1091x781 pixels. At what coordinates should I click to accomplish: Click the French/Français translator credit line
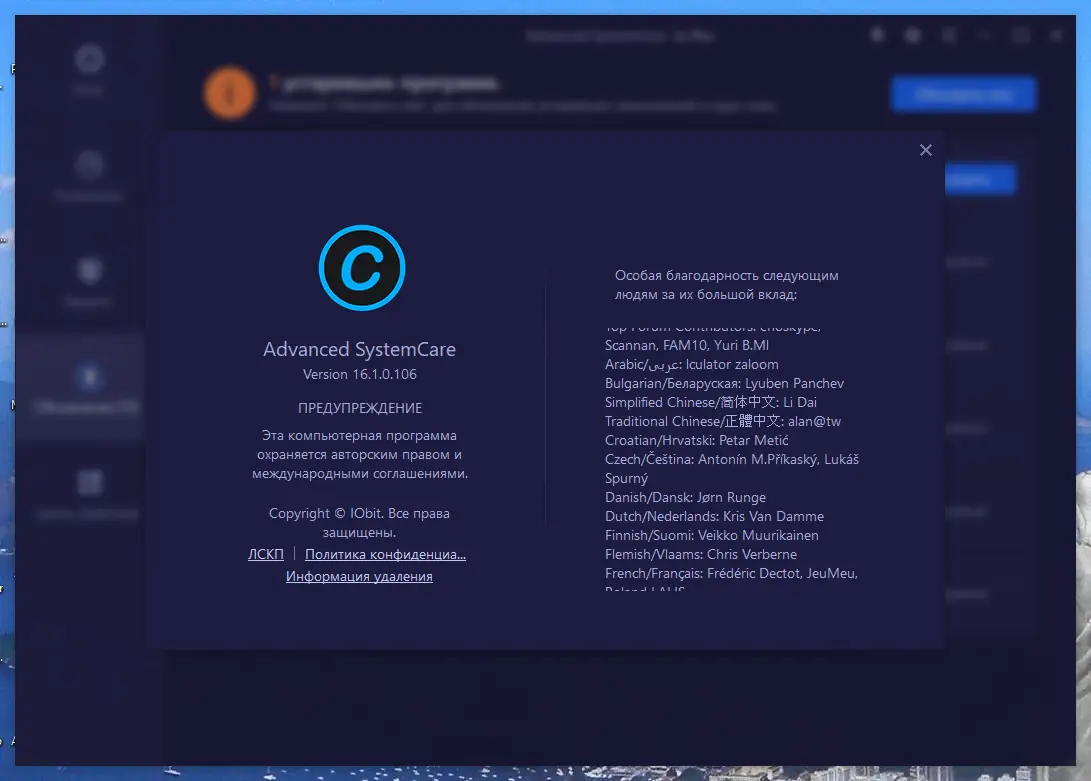point(731,574)
